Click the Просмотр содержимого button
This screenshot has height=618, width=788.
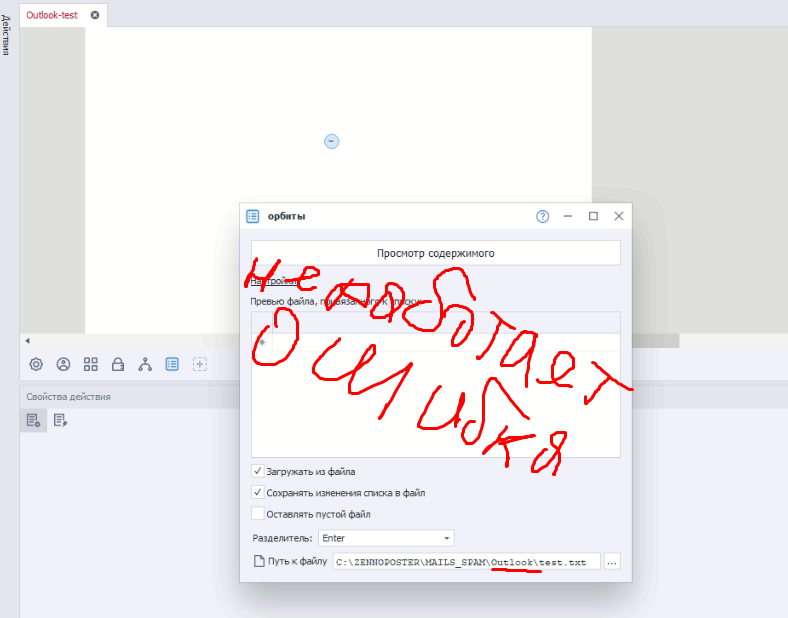point(436,253)
